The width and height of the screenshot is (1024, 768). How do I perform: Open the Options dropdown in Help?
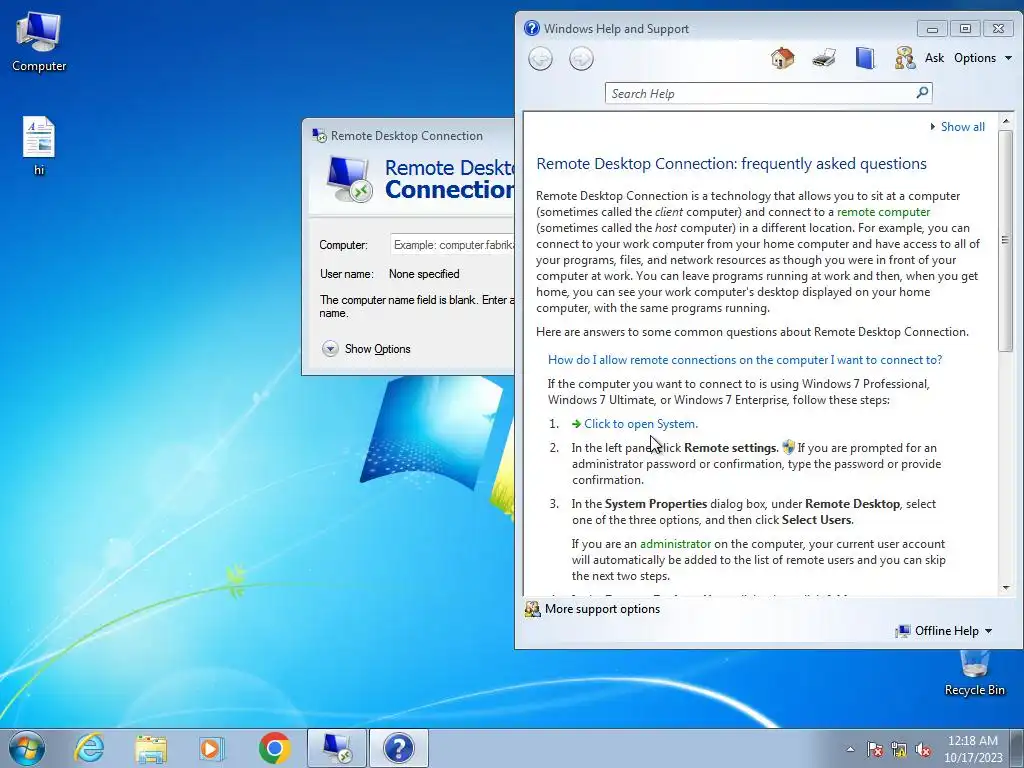(983, 58)
